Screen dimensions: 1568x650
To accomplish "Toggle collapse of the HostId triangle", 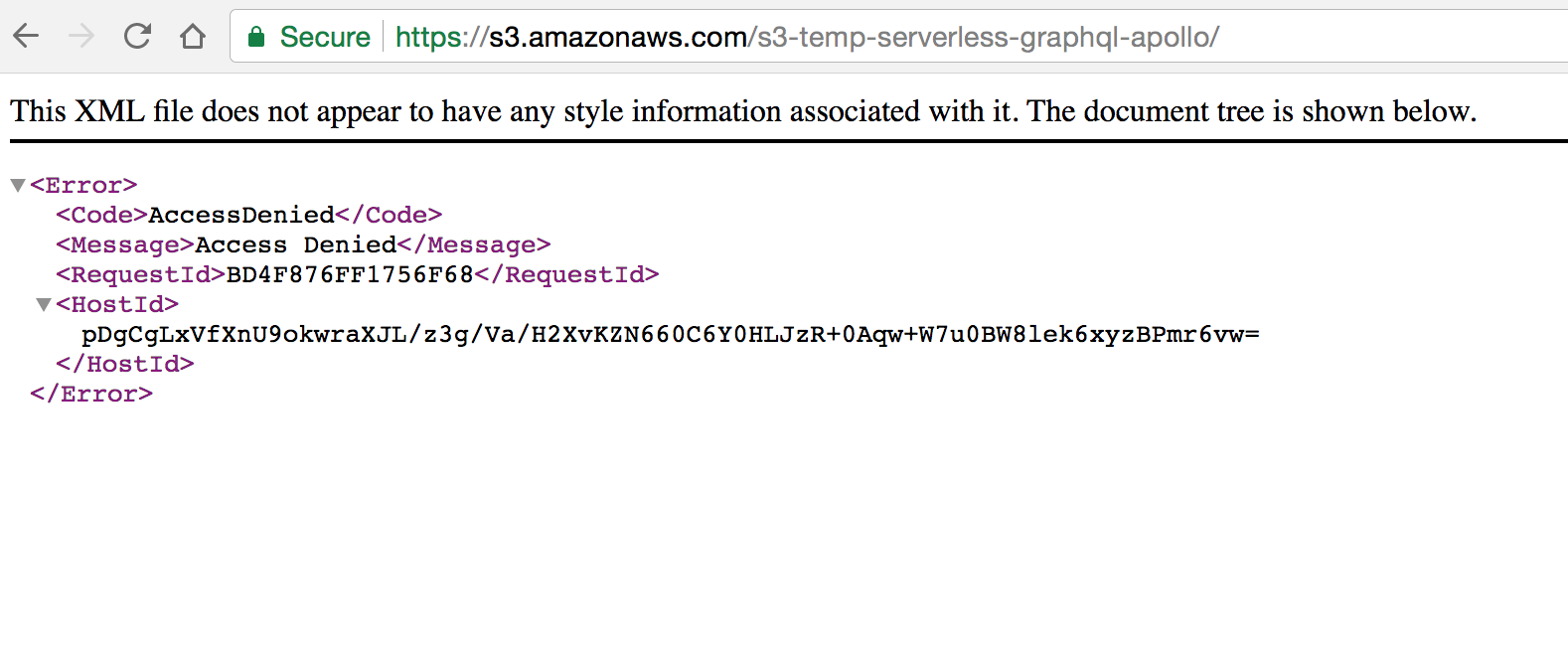I will pos(44,304).
